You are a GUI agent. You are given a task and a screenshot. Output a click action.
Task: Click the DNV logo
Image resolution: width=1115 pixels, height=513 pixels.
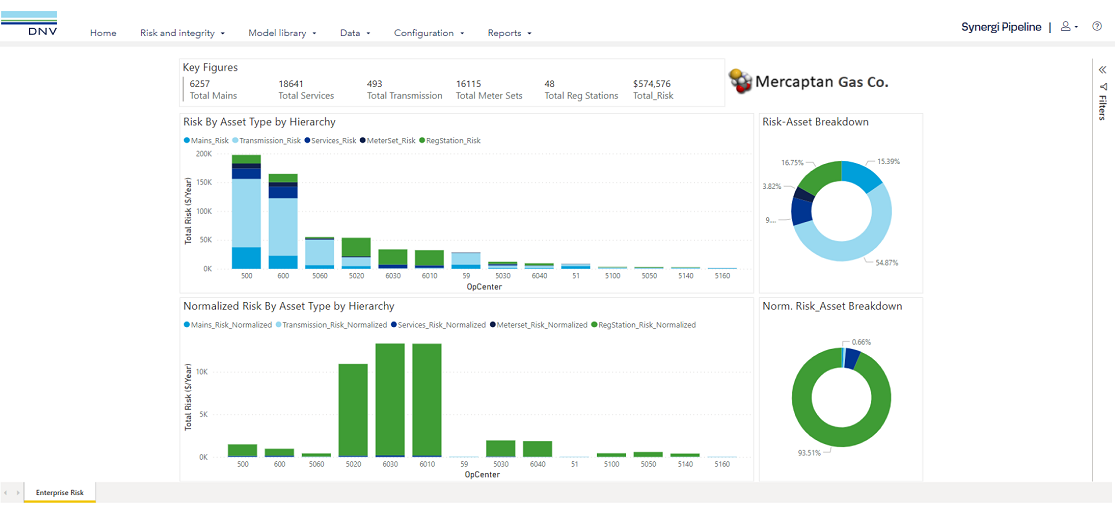(x=29, y=24)
